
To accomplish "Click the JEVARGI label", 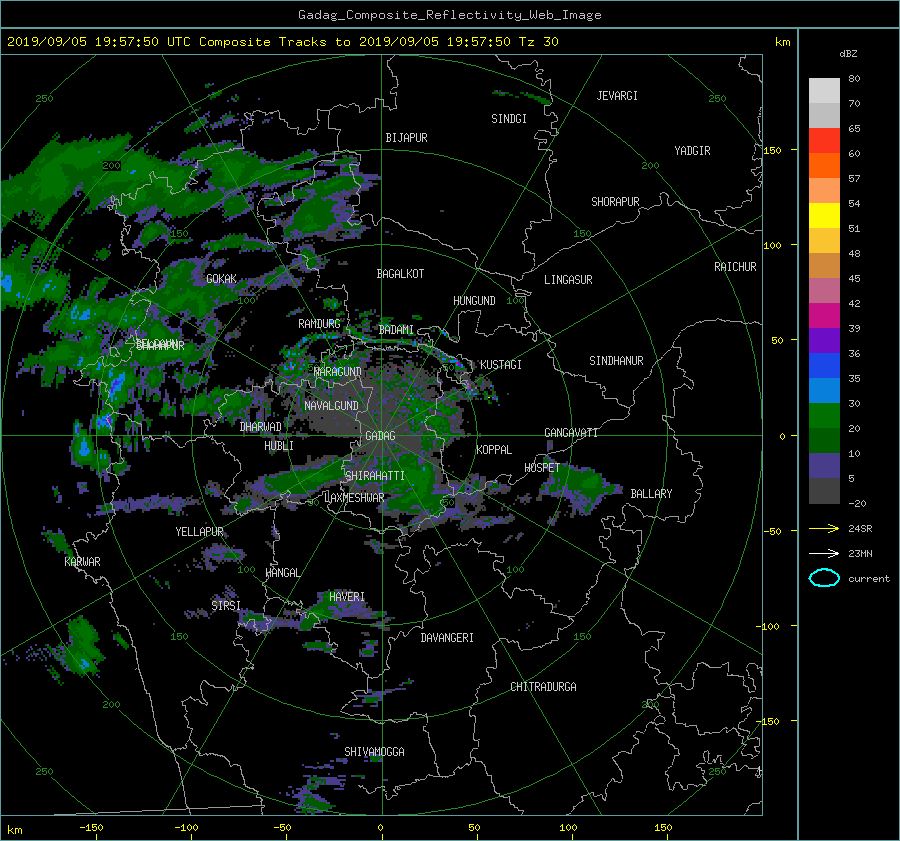I will [x=617, y=96].
